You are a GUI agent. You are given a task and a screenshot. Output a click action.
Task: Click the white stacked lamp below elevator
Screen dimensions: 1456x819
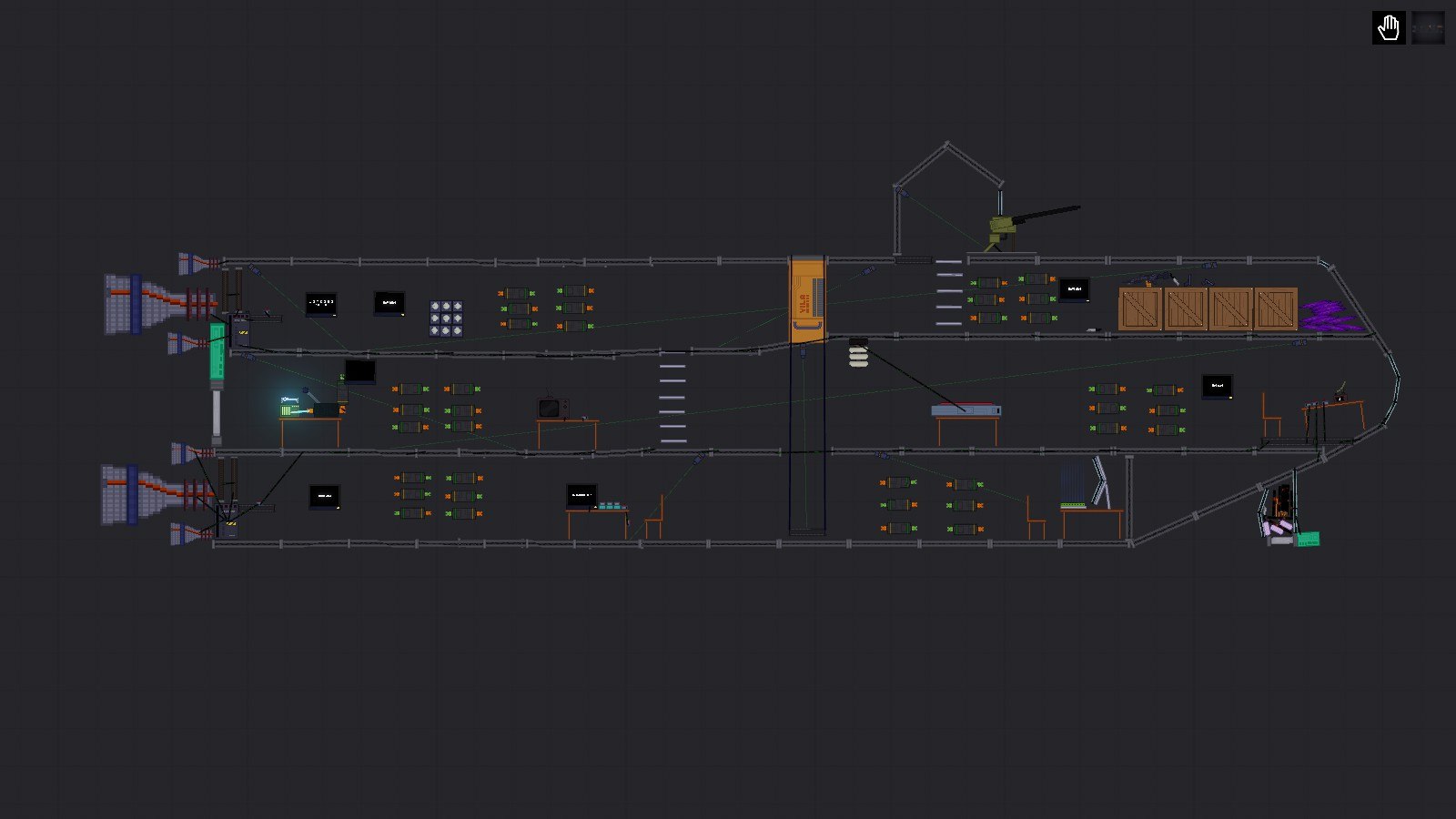[858, 354]
